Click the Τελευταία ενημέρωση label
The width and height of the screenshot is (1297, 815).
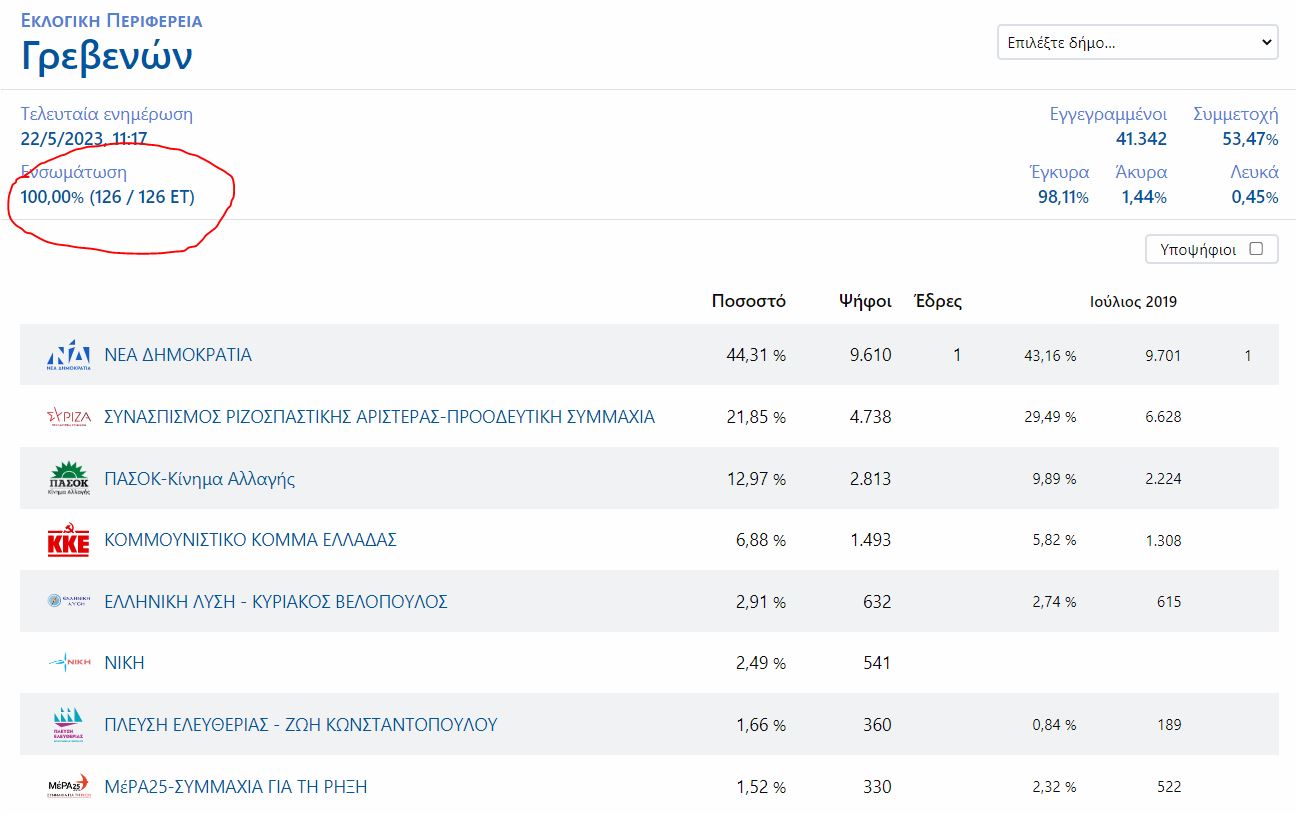(x=107, y=114)
